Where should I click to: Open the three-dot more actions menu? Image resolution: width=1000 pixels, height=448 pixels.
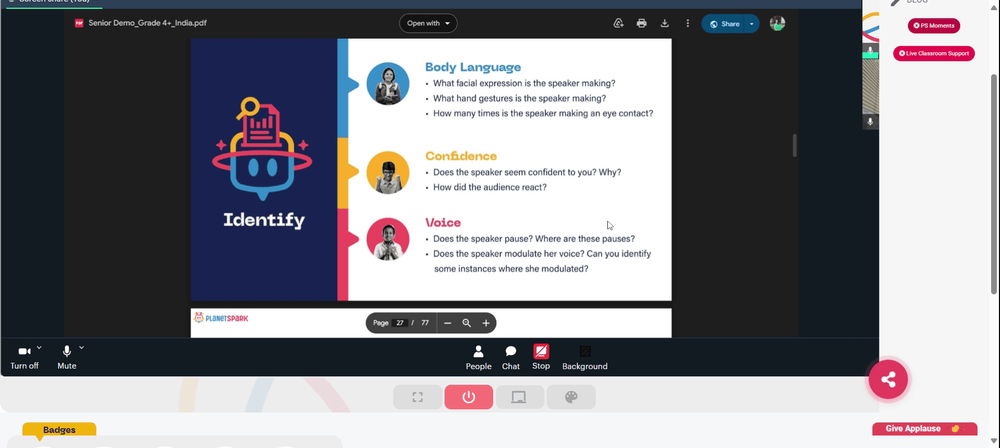pyautogui.click(x=688, y=24)
